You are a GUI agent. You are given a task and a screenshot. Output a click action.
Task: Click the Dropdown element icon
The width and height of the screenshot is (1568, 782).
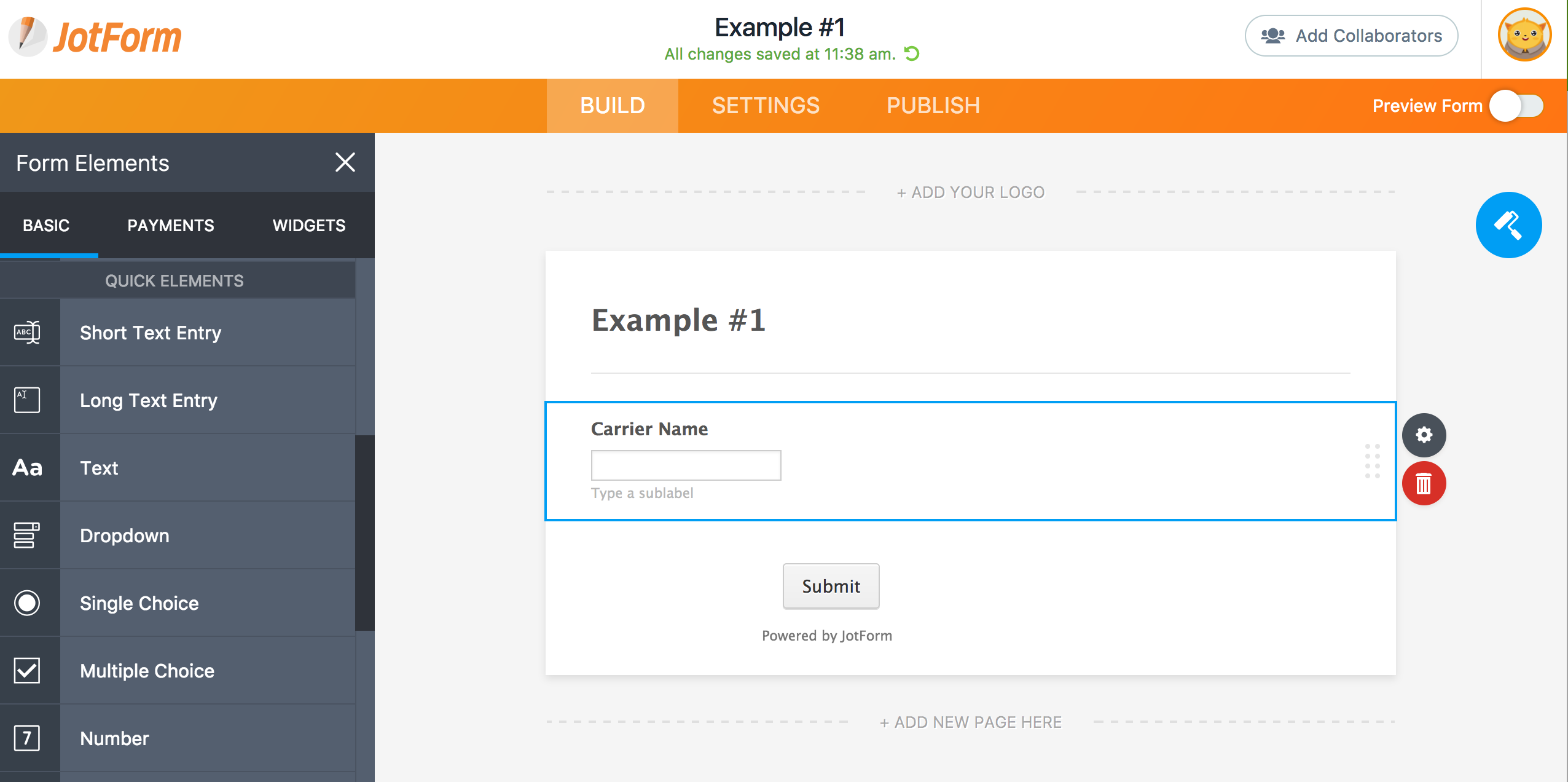26,536
